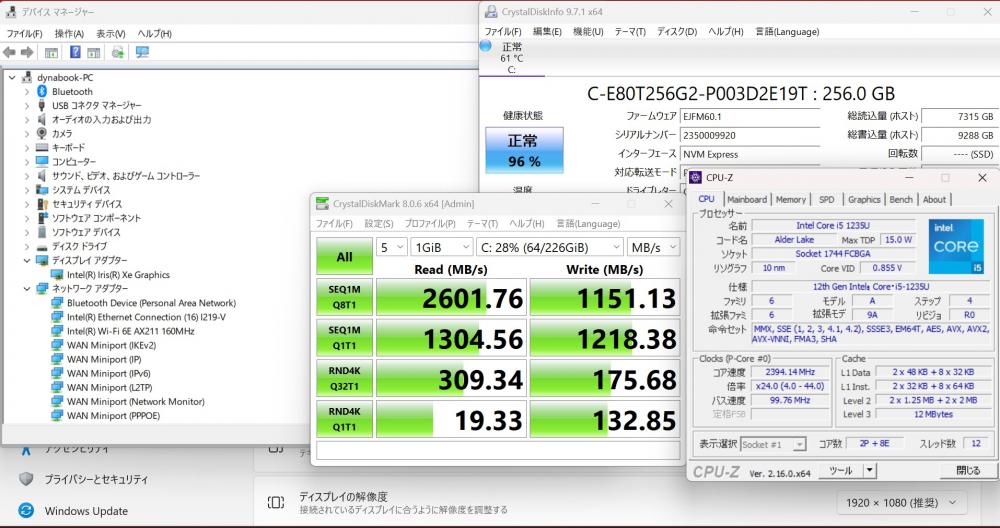
Task: Open プロファイル(P) menu in CrystalDiskMark
Action: click(x=430, y=224)
